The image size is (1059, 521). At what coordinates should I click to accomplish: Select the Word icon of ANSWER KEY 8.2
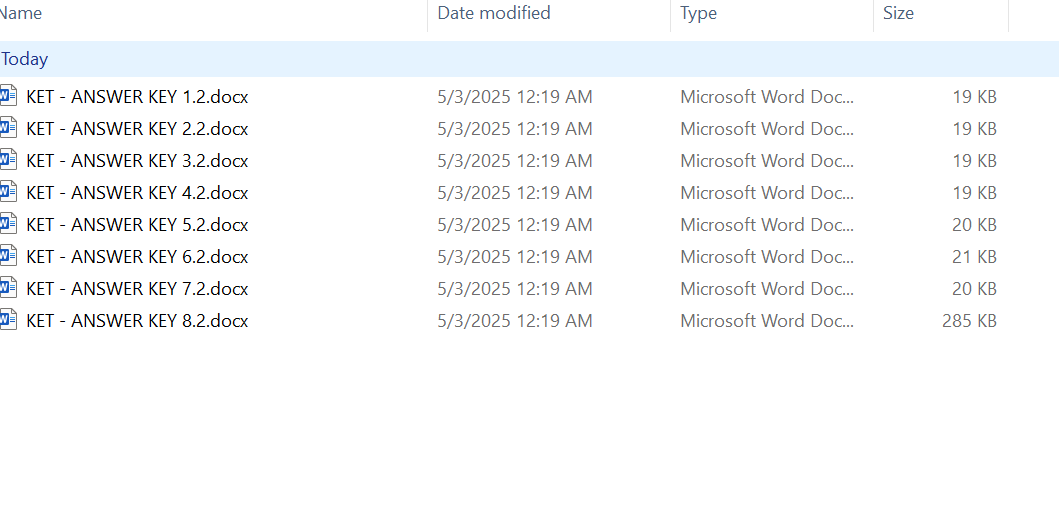(9, 320)
